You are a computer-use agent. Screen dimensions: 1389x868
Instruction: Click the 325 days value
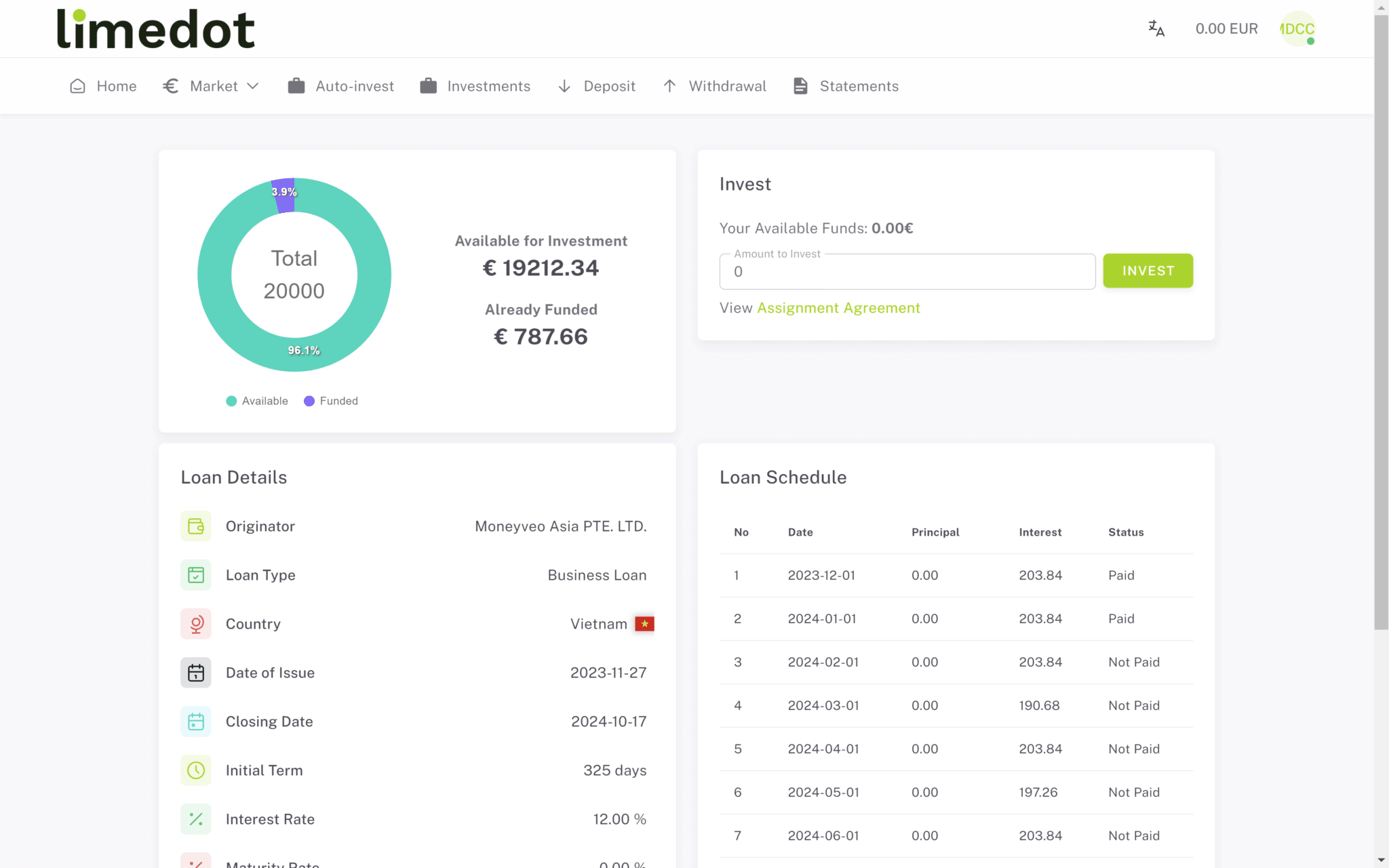[x=614, y=770]
